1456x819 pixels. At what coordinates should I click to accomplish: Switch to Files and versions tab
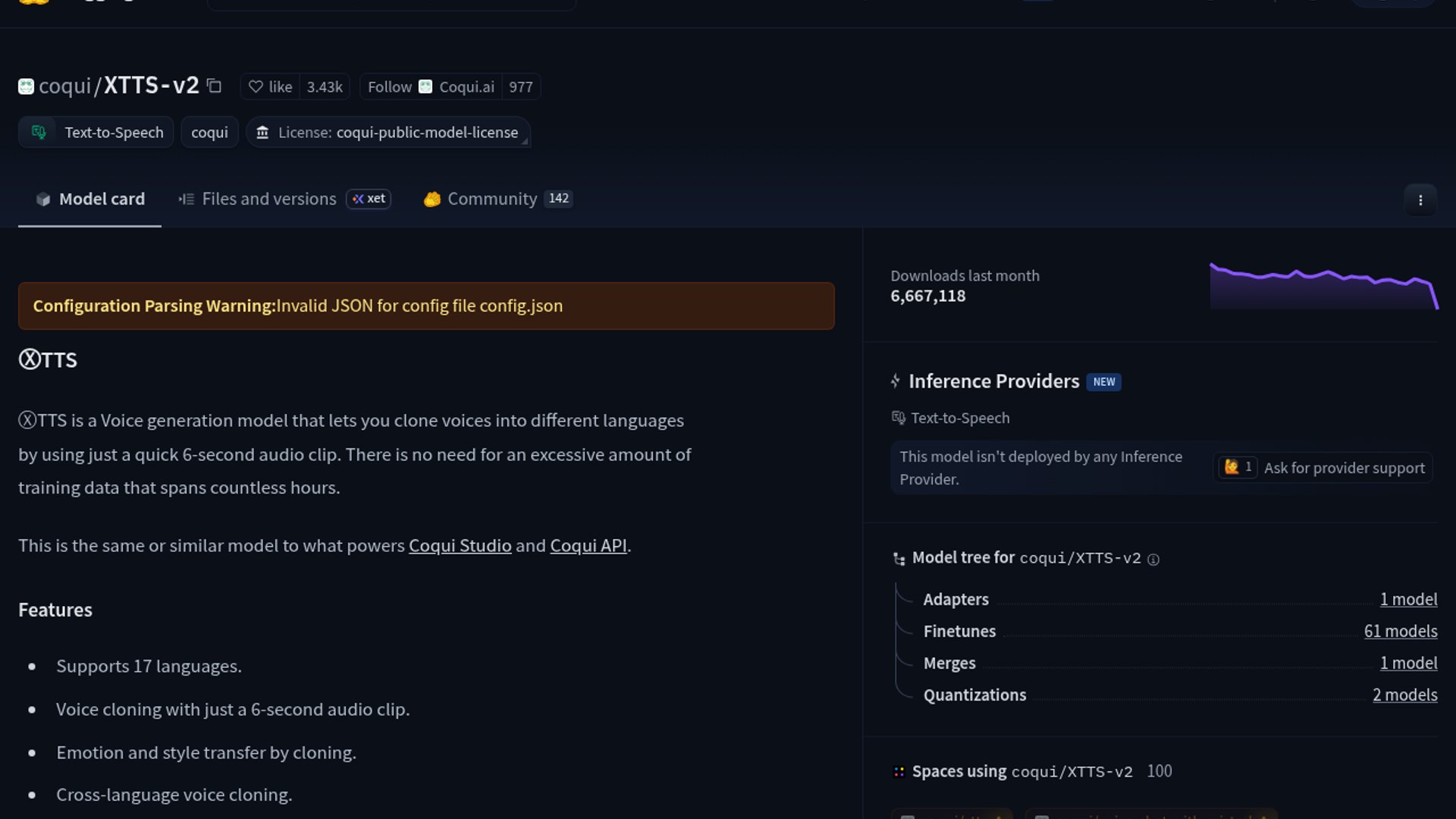(268, 199)
